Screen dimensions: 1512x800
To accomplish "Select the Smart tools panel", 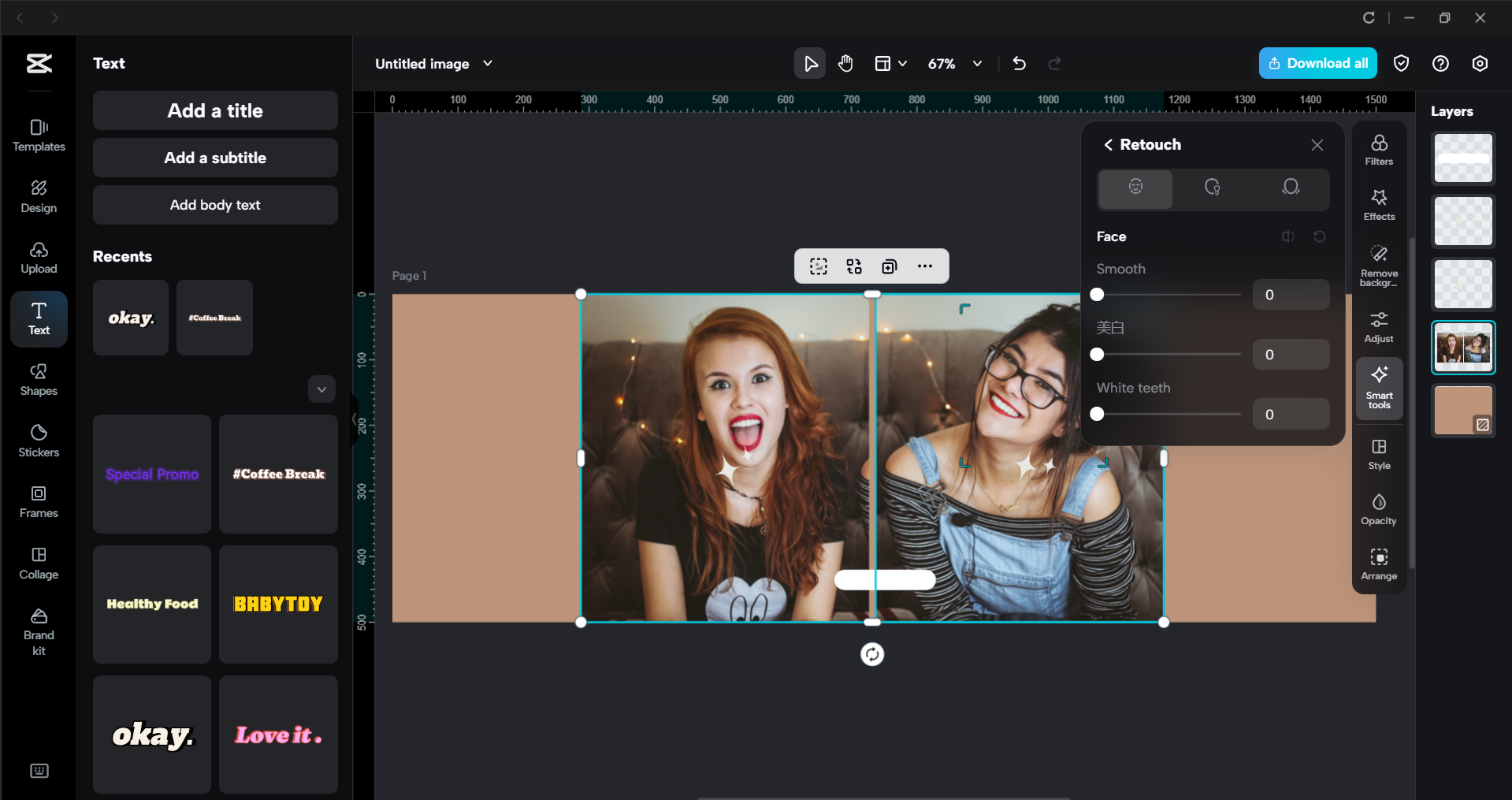I will click(x=1378, y=388).
